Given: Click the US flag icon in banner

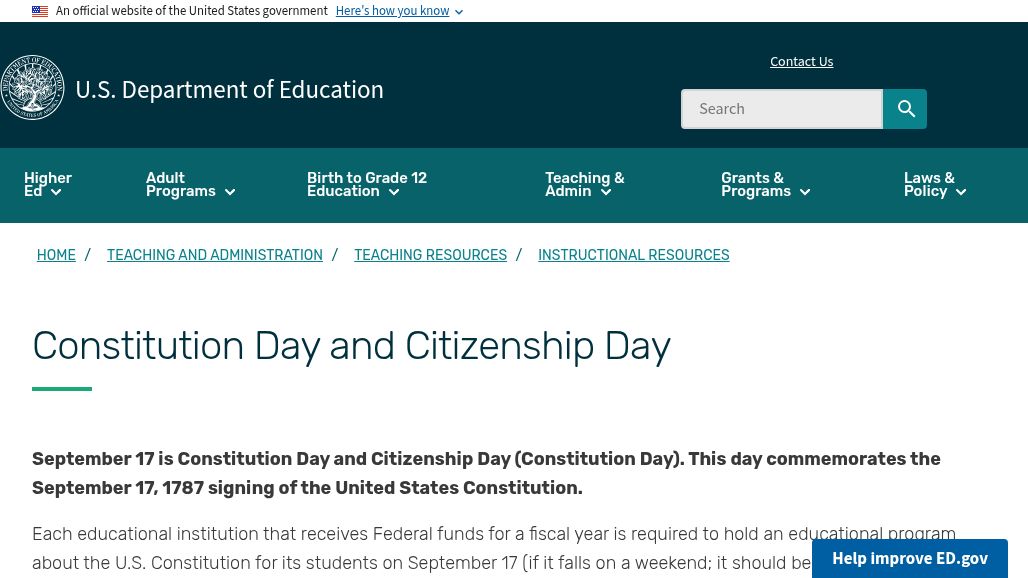Looking at the screenshot, I should point(40,12).
